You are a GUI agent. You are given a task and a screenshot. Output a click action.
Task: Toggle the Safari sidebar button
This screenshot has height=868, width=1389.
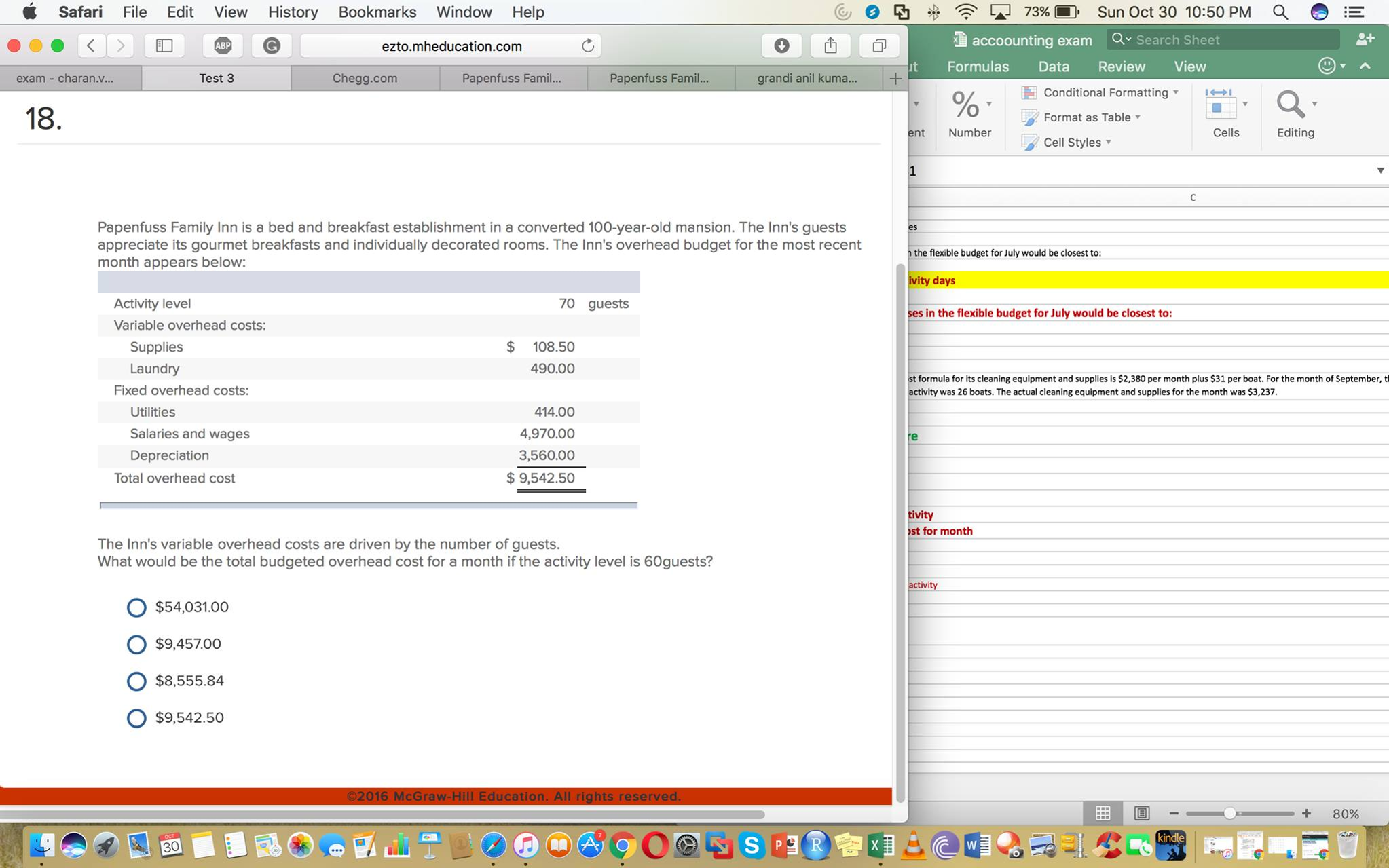point(164,45)
